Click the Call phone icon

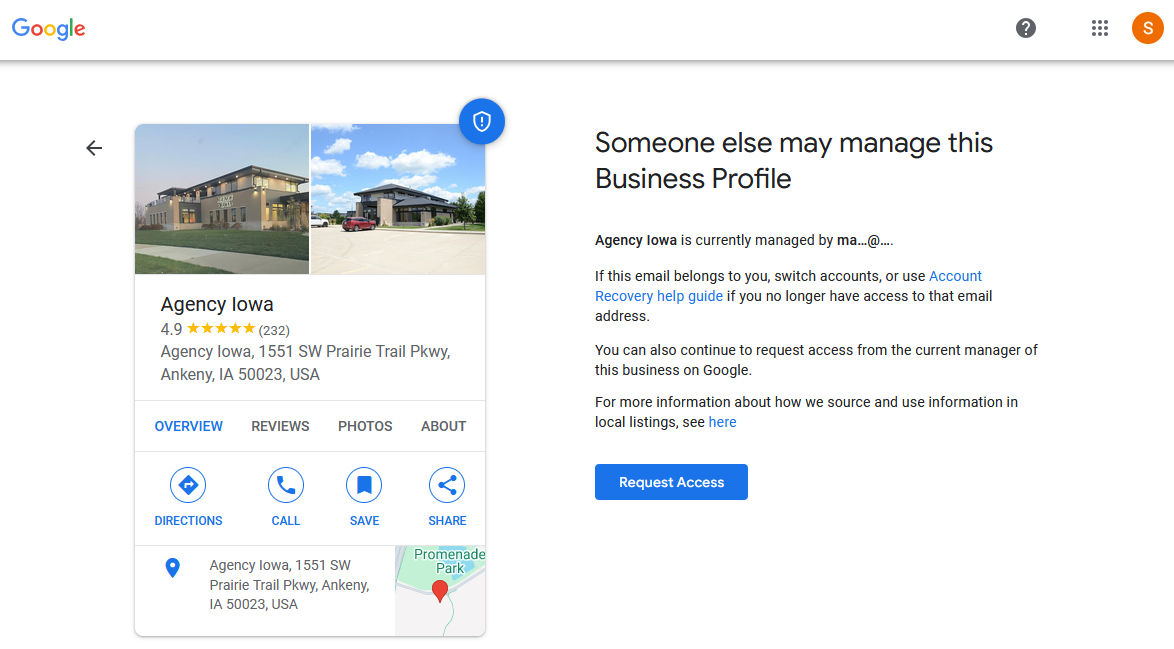tap(286, 485)
